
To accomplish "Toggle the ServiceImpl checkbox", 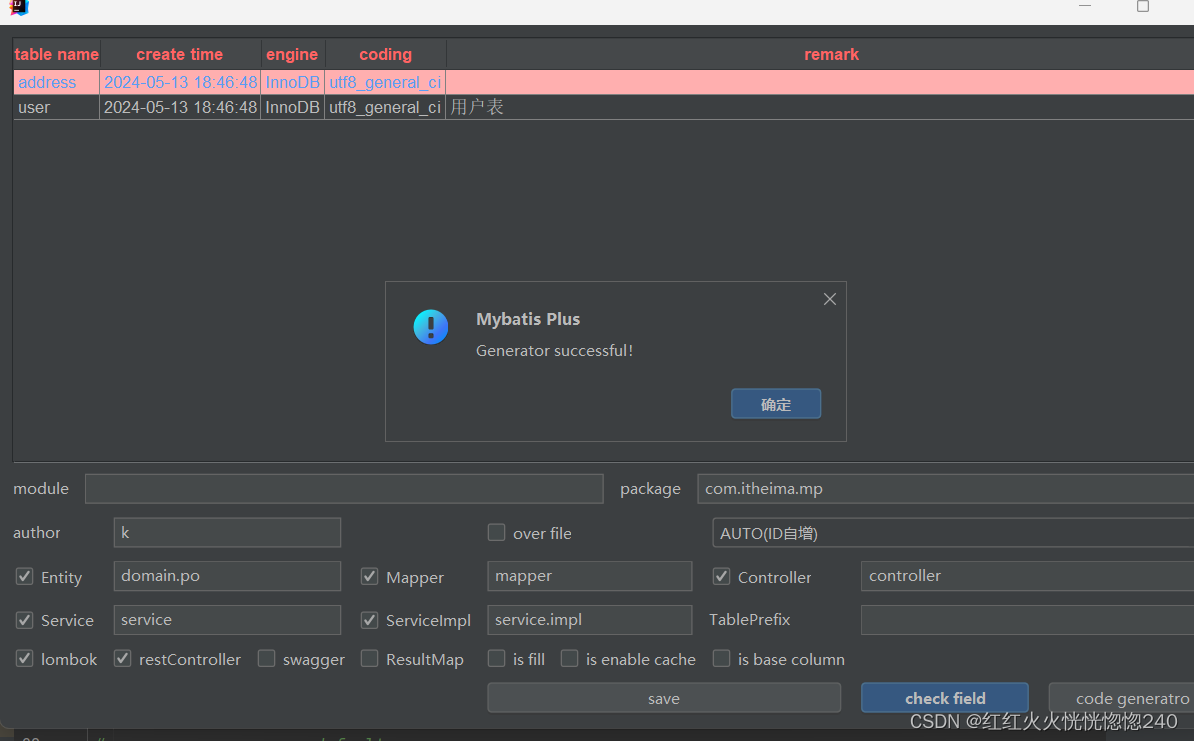I will click(369, 620).
